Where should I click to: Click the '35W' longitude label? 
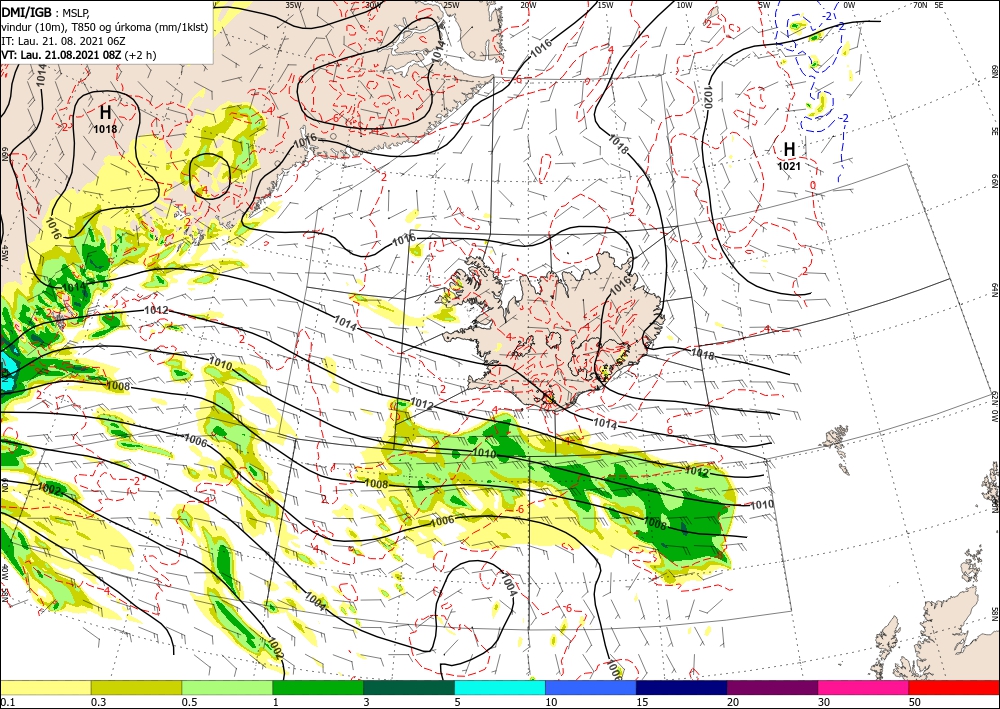293,5
